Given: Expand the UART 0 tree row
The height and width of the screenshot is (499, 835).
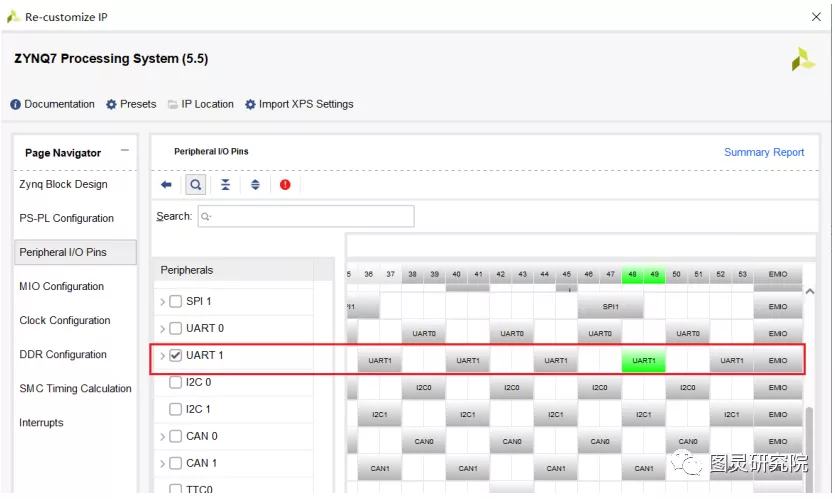Looking at the screenshot, I should coord(162,329).
